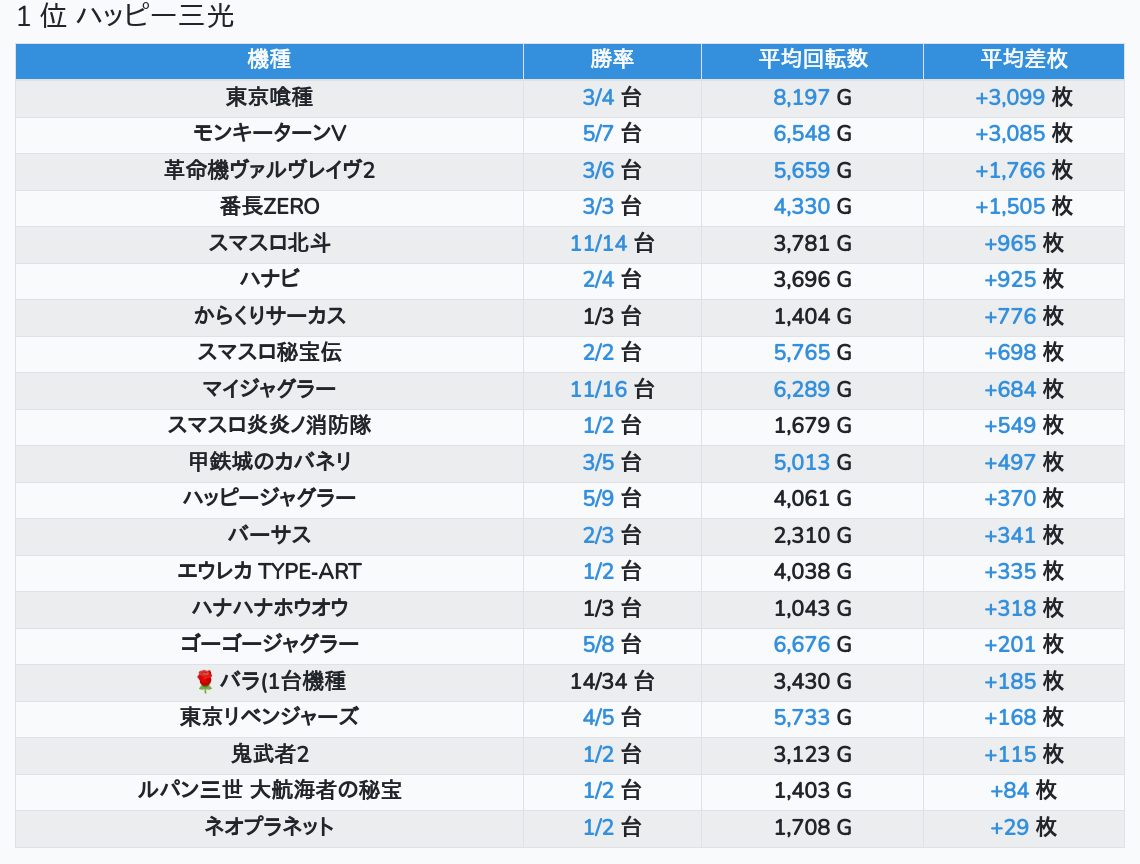1140x864 pixels.
Task: Click the 番長ZERO machine name cell
Action: click(269, 207)
